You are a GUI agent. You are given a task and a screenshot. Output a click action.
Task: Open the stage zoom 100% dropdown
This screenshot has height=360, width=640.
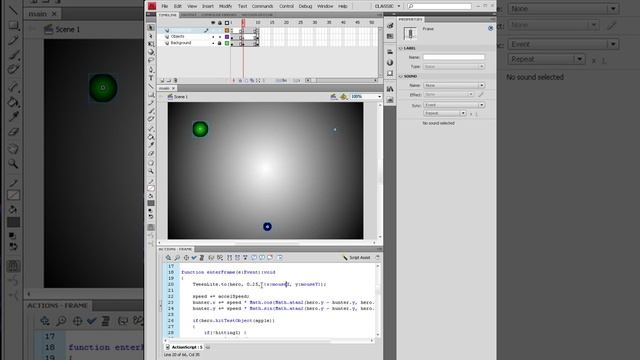click(366, 97)
